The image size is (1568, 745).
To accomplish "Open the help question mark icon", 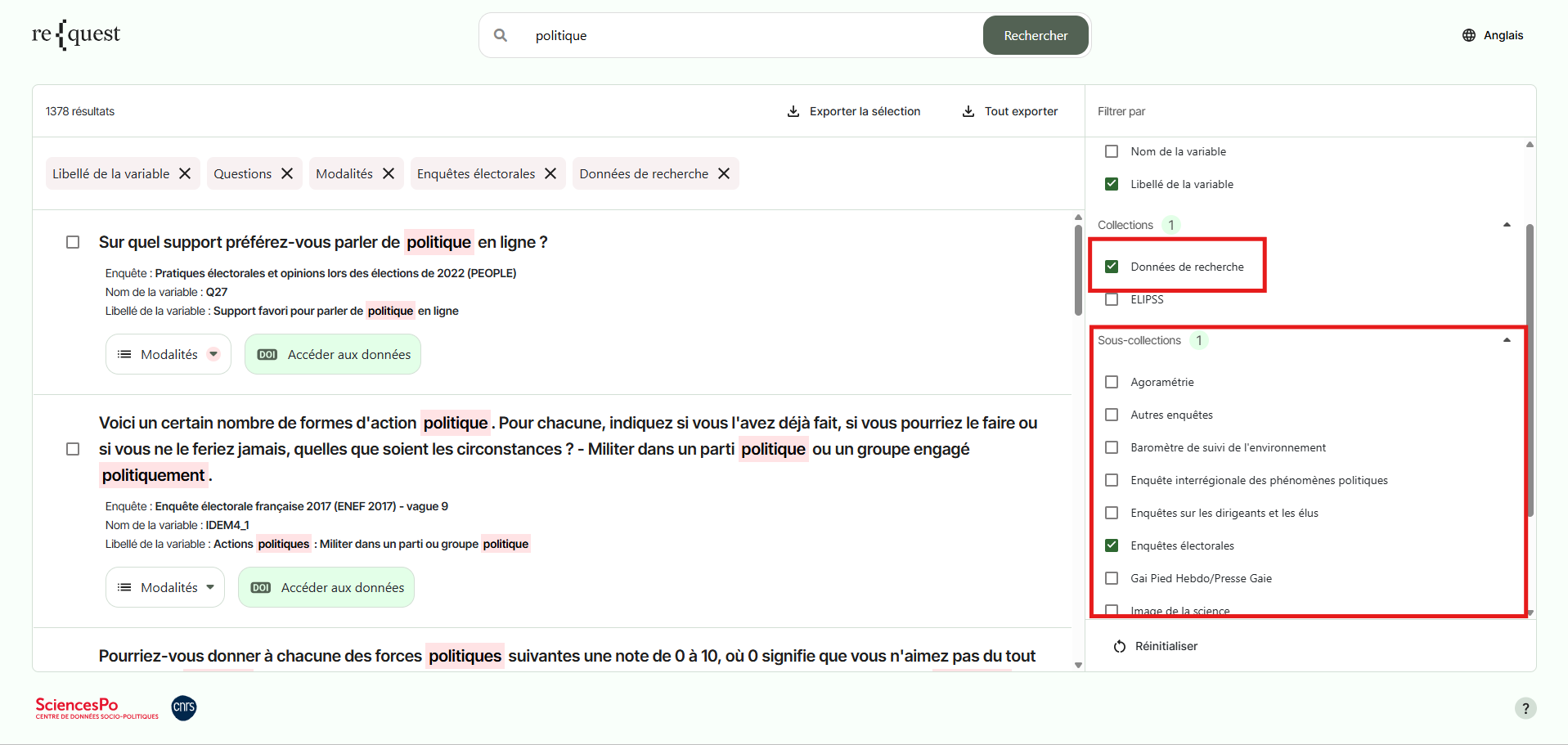I will [1525, 708].
